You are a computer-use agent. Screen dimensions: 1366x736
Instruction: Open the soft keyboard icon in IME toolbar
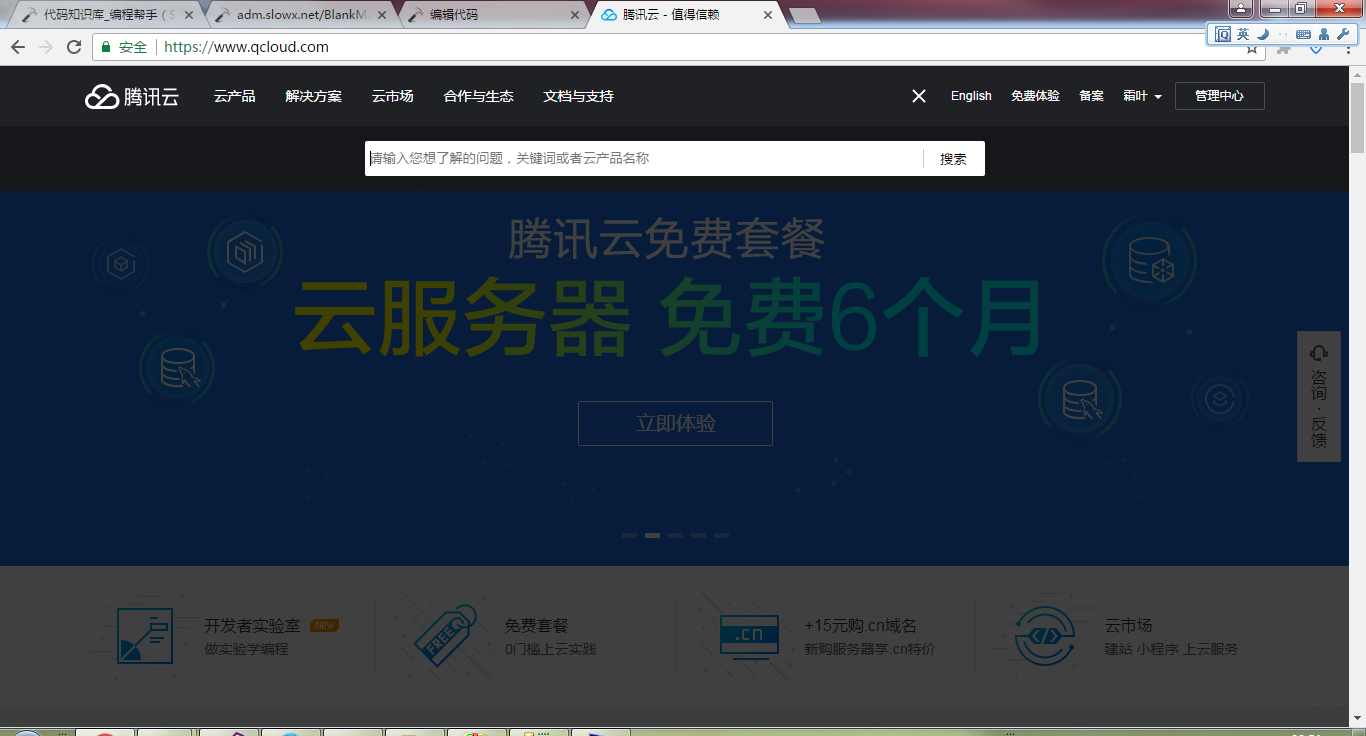click(x=1303, y=34)
